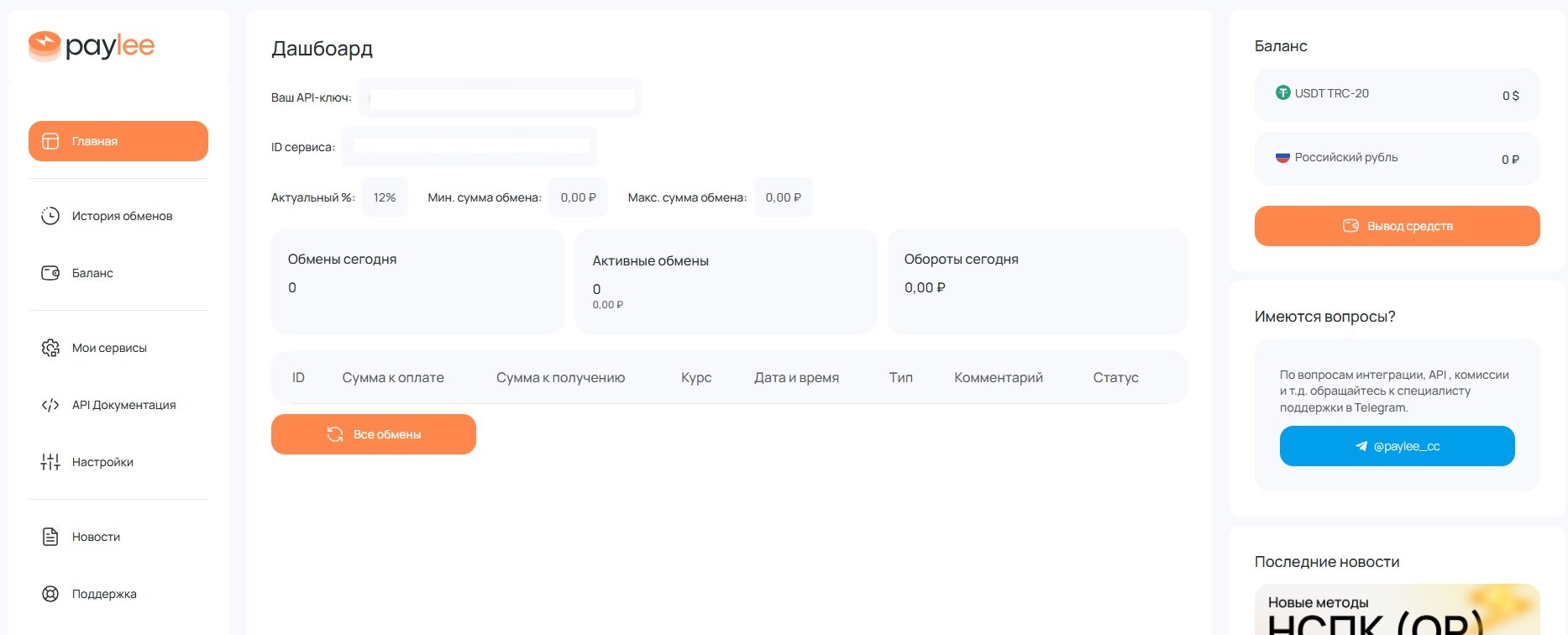Click the Russian flag icon near Российский рубль
Viewport: 1568px width, 635px height.
(x=1282, y=157)
